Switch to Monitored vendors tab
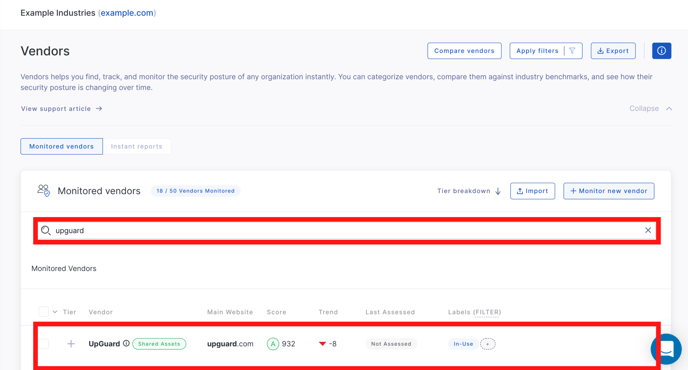Screen dimensions: 688x370 [x=61, y=146]
